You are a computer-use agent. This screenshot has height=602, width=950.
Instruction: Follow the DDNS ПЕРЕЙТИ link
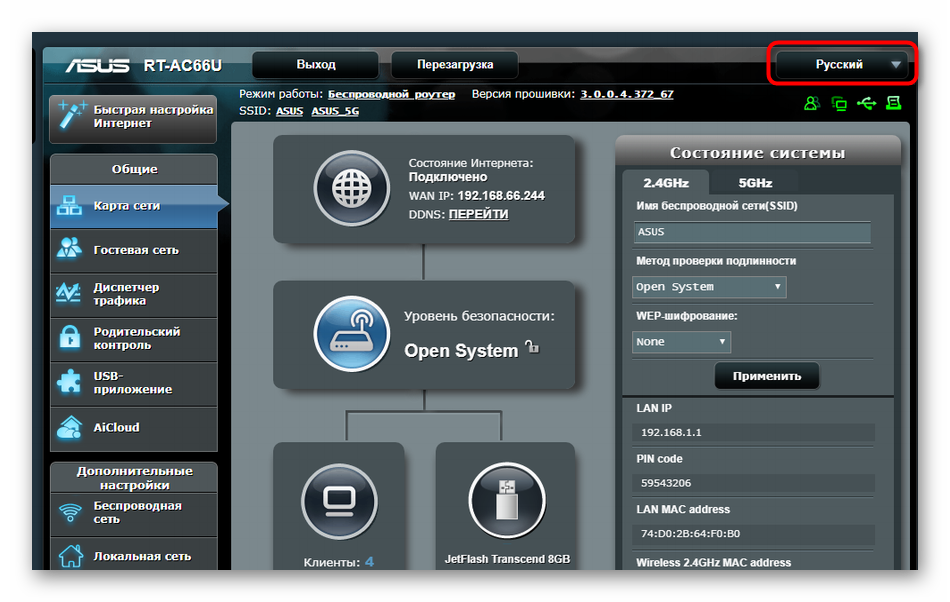(478, 214)
